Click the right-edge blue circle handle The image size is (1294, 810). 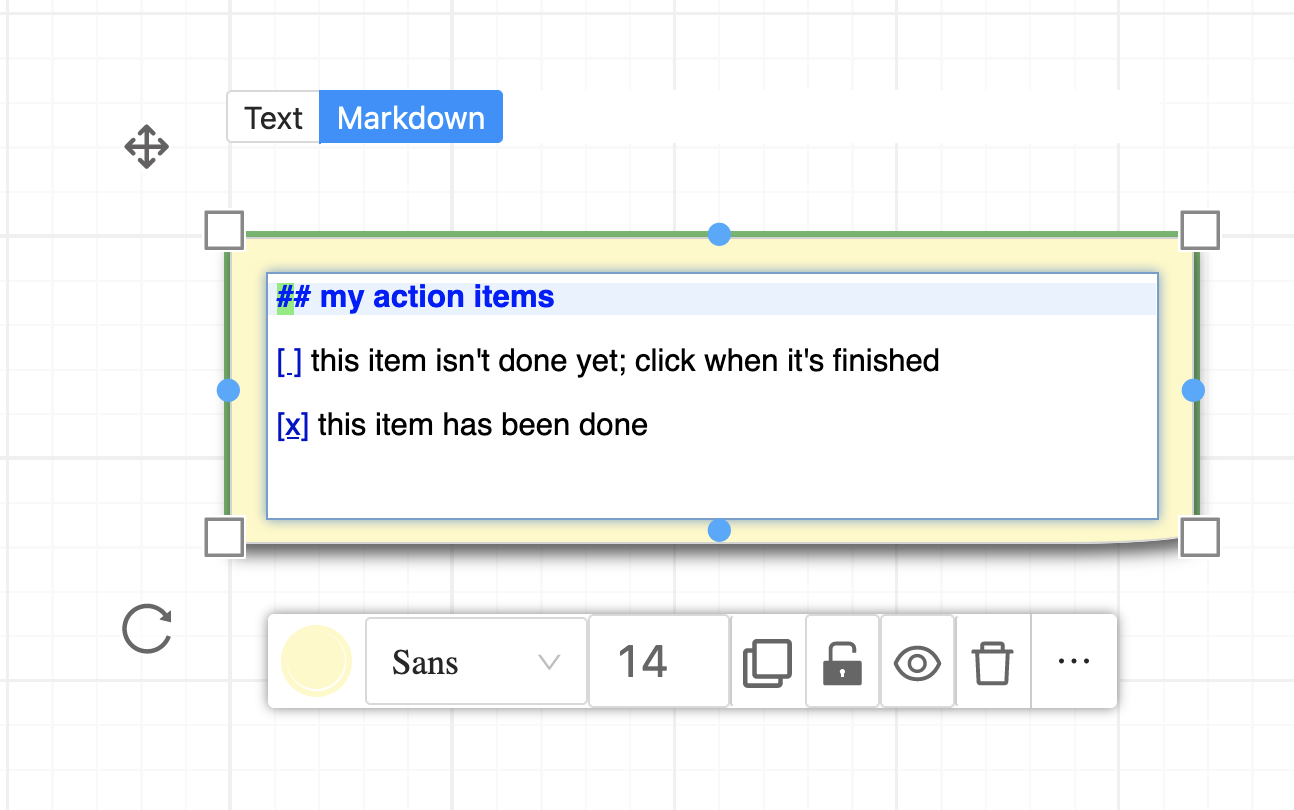tap(1193, 390)
